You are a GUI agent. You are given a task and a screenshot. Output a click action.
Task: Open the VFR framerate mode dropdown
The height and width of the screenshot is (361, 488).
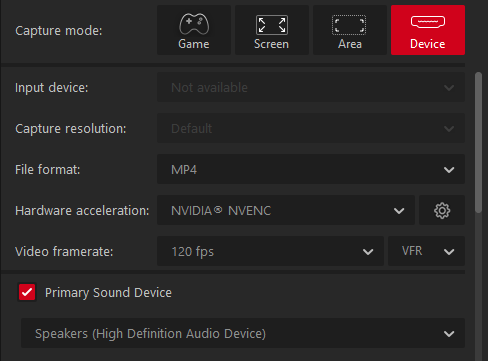pyautogui.click(x=426, y=251)
